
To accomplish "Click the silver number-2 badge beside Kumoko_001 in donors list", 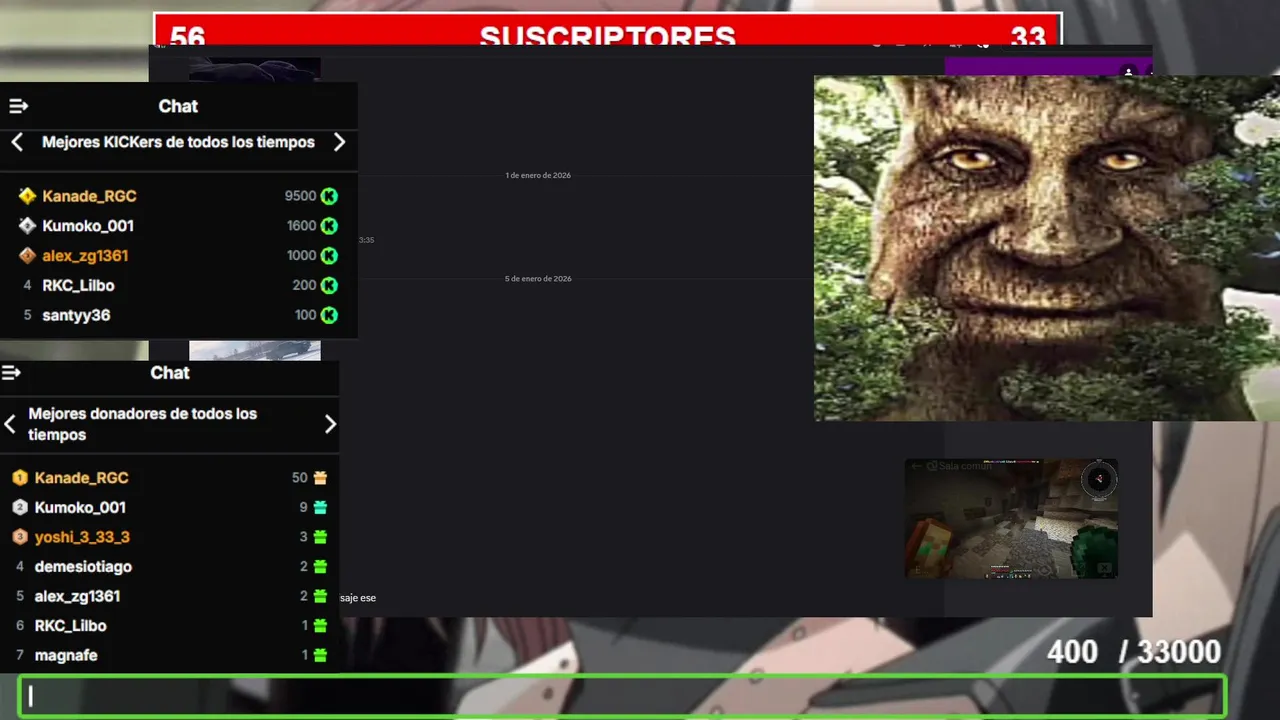I will tap(20, 507).
